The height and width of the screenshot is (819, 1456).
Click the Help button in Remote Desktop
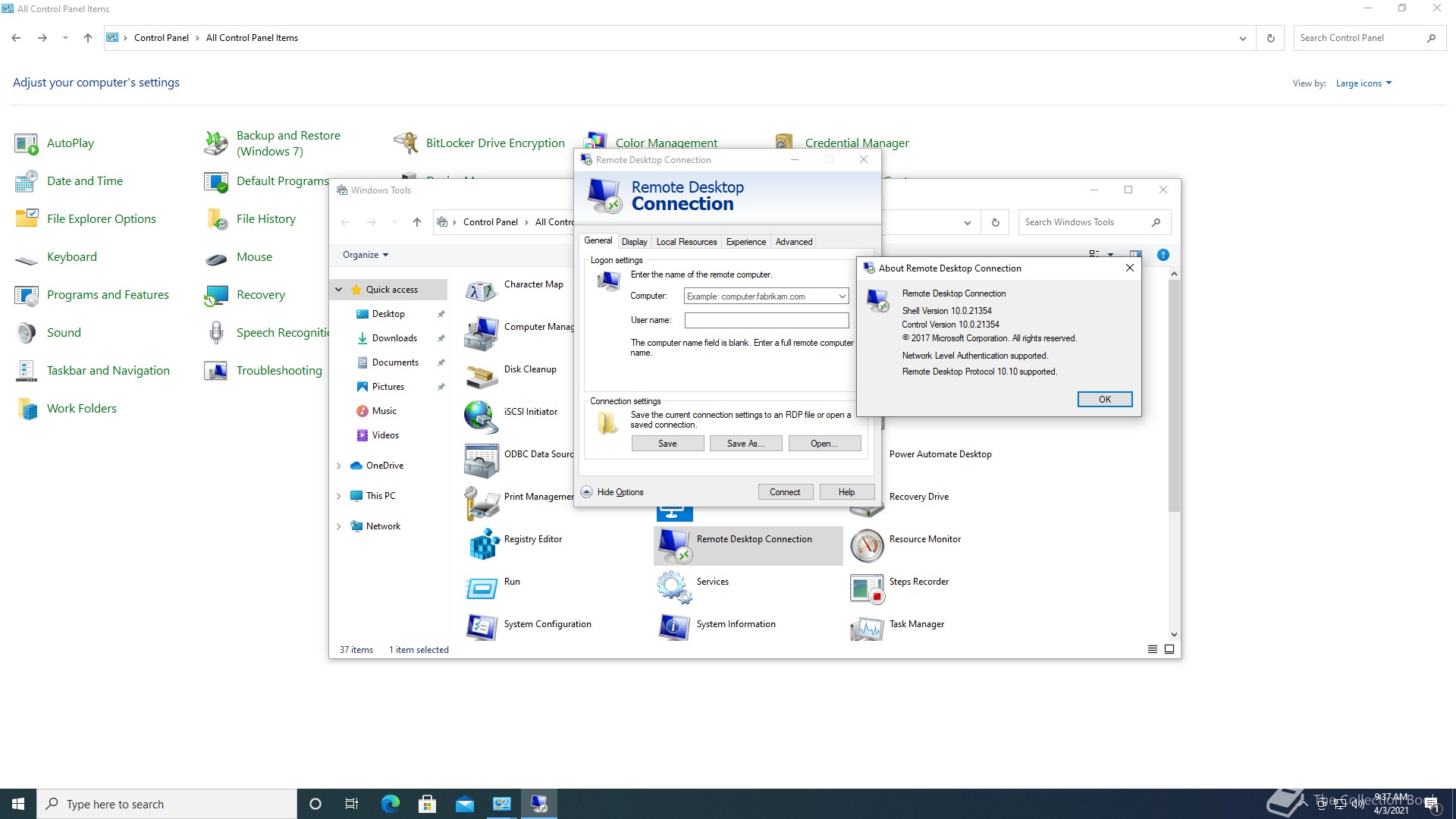coord(846,492)
